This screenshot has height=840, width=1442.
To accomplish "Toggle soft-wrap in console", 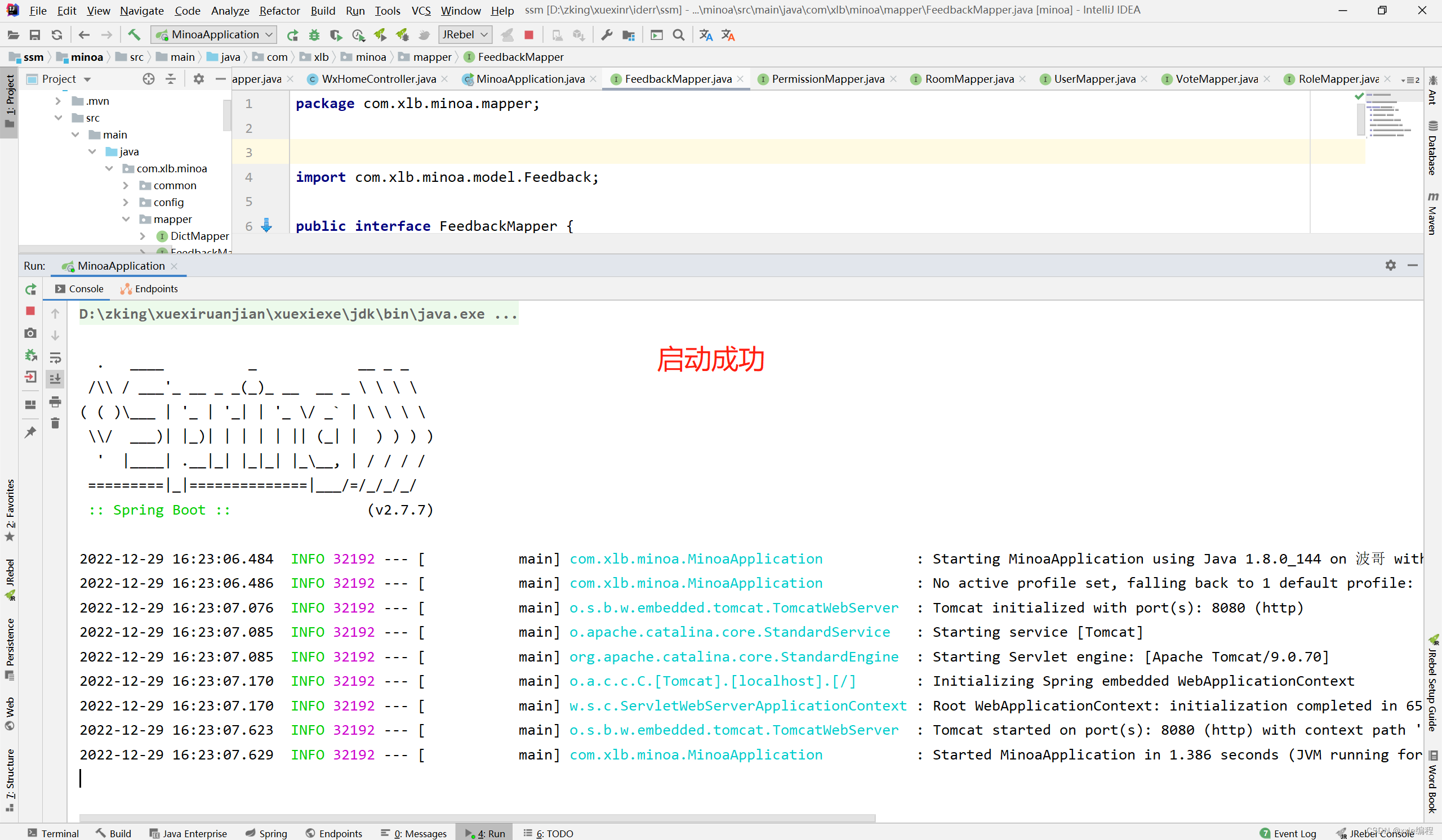I will (56, 358).
